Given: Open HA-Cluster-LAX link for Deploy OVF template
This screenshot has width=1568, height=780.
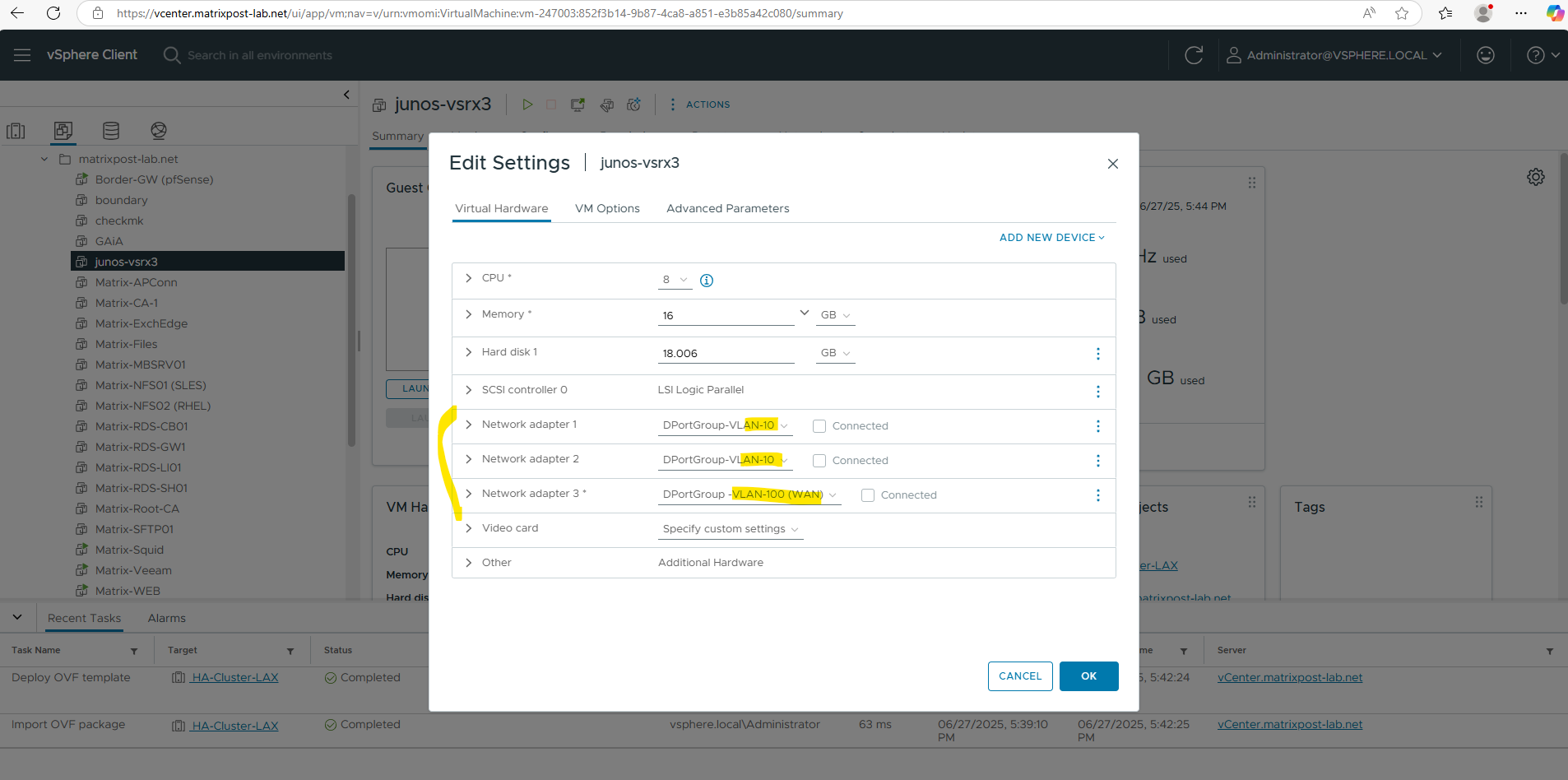Looking at the screenshot, I should (x=234, y=678).
